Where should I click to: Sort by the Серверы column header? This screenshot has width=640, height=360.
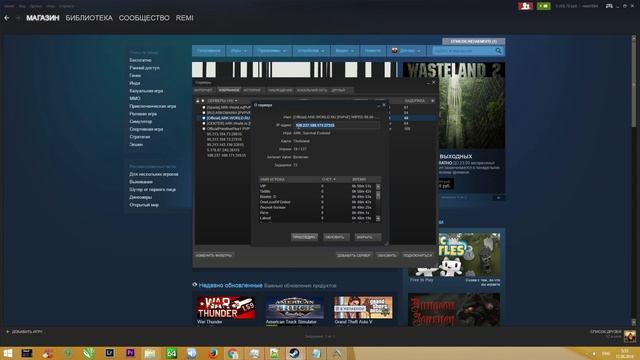pyautogui.click(x=222, y=100)
